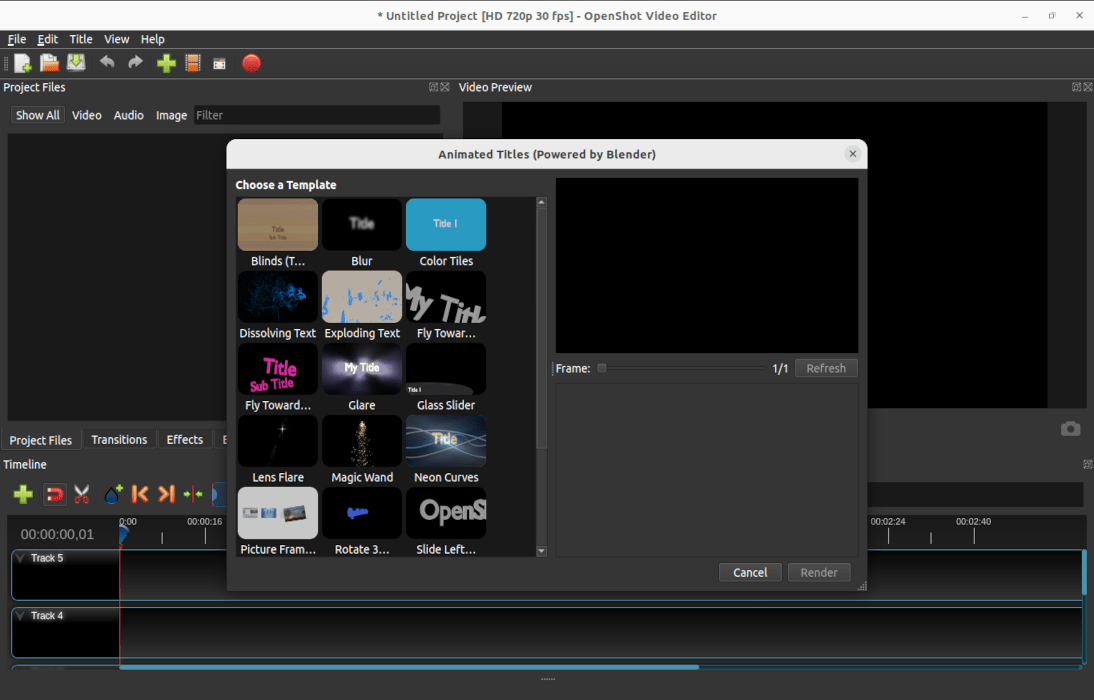Cancel the Animated Titles dialog
Image resolution: width=1094 pixels, height=700 pixels.
click(750, 572)
